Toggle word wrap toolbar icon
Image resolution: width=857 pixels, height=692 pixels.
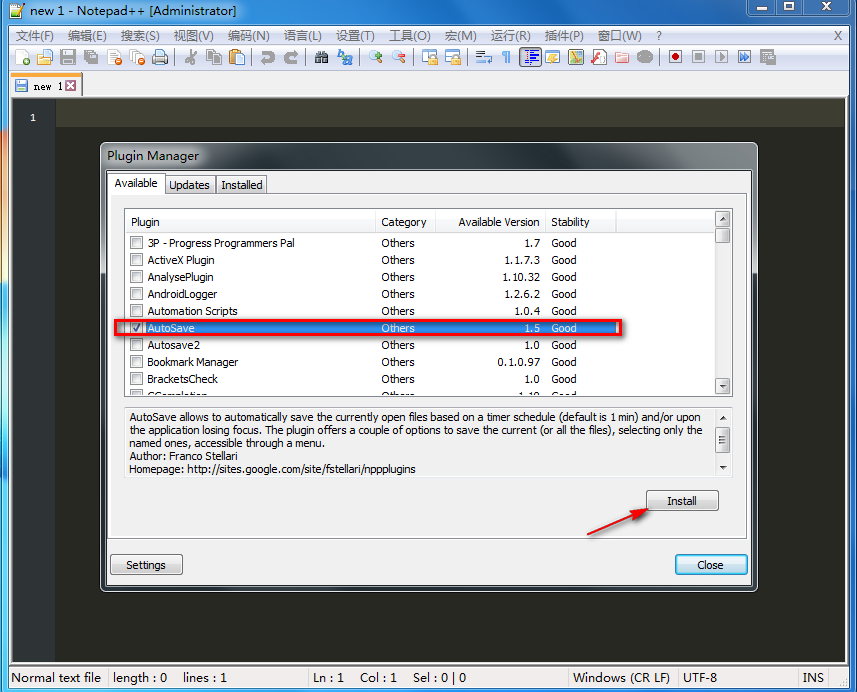pos(484,57)
